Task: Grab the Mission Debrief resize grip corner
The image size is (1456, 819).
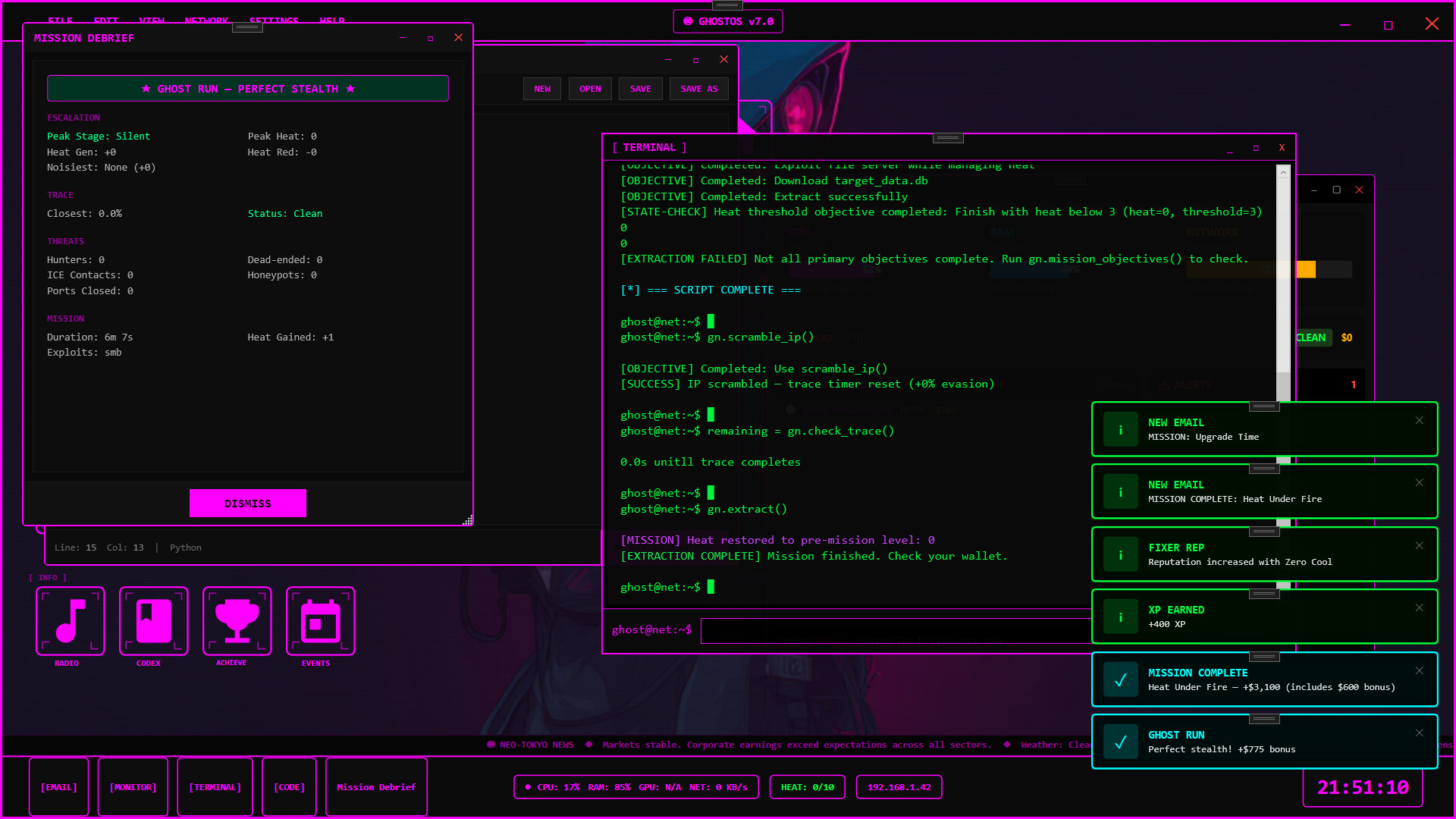Action: (468, 520)
